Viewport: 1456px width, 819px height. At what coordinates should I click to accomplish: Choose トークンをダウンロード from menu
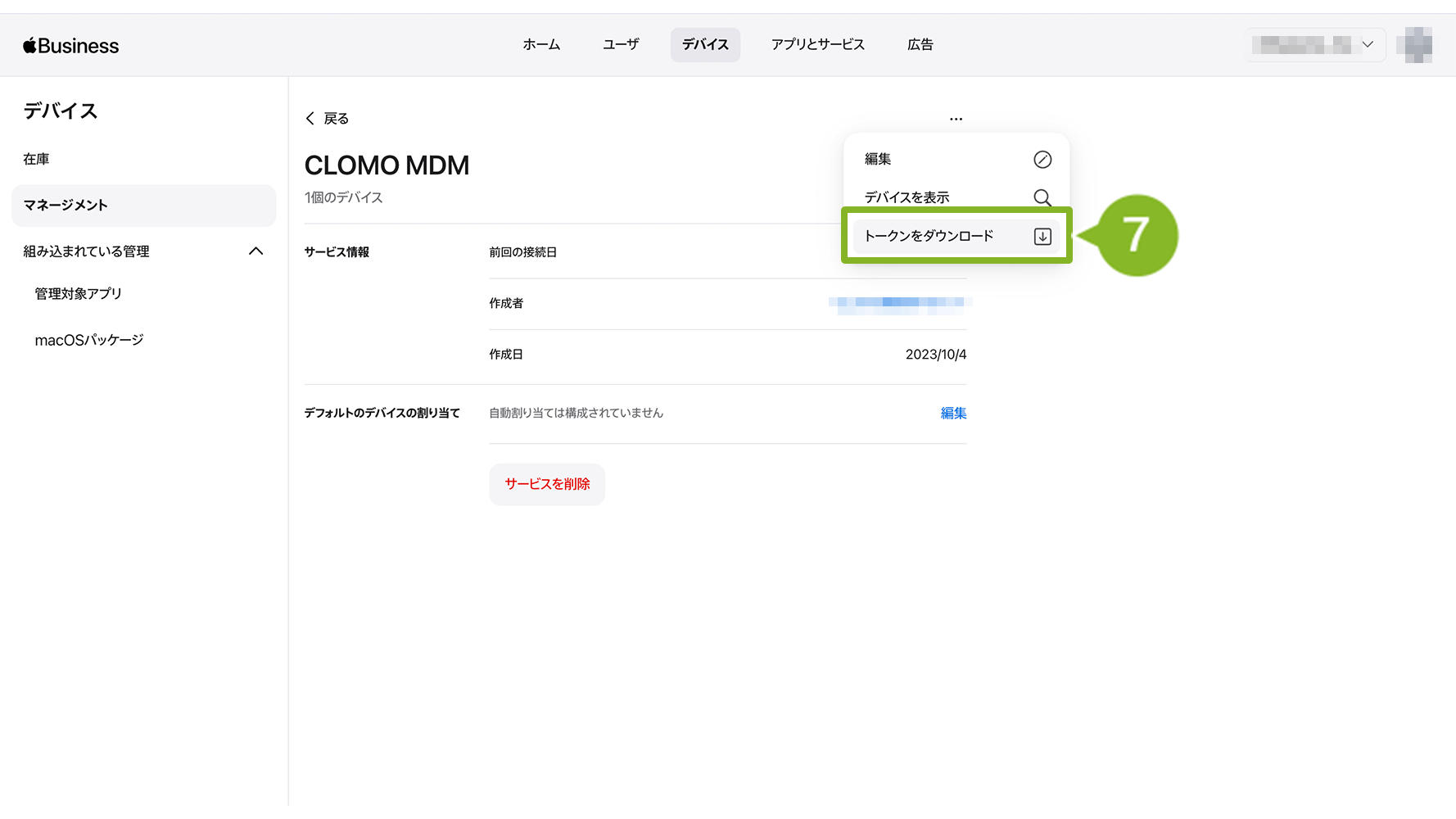(929, 237)
